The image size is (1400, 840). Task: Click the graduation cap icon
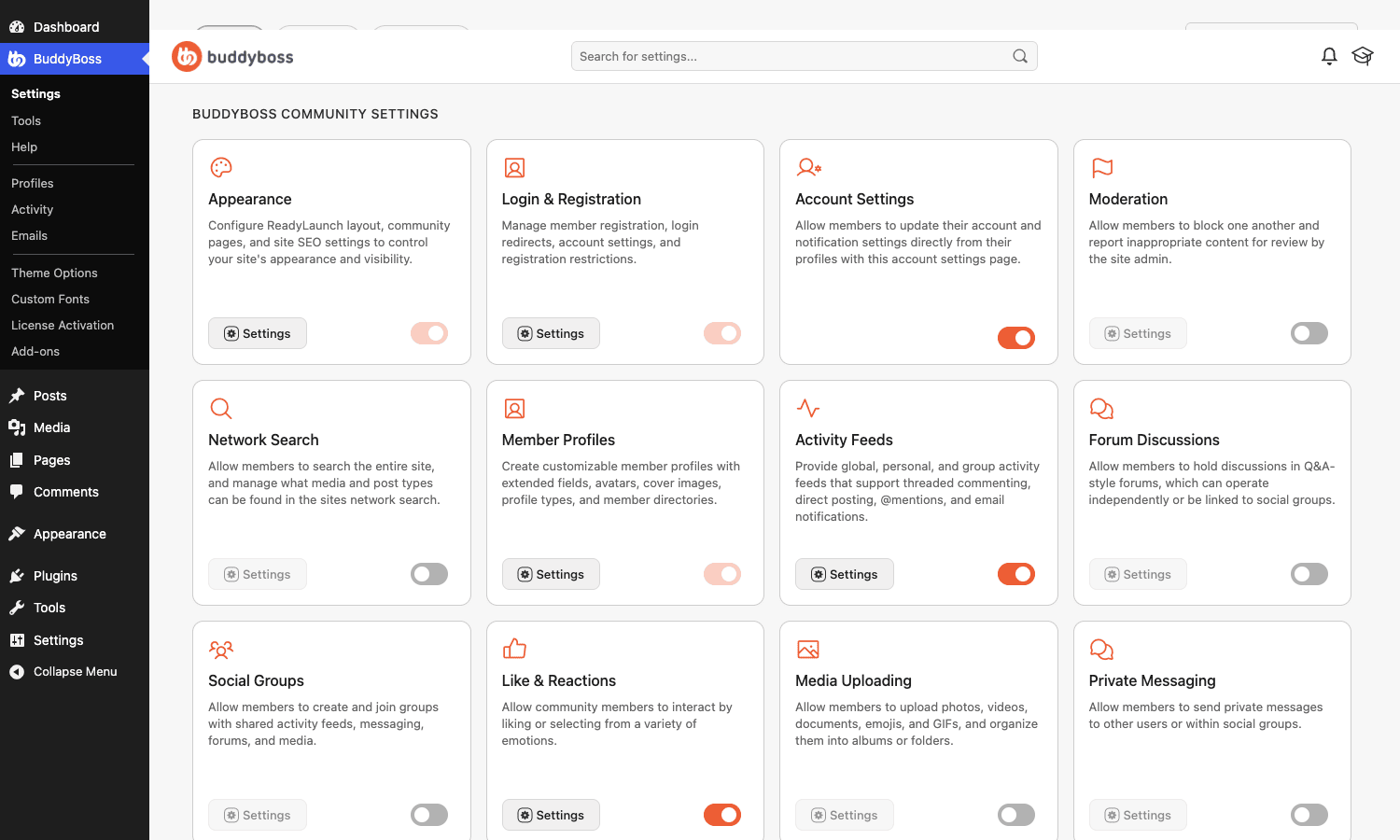[1363, 56]
